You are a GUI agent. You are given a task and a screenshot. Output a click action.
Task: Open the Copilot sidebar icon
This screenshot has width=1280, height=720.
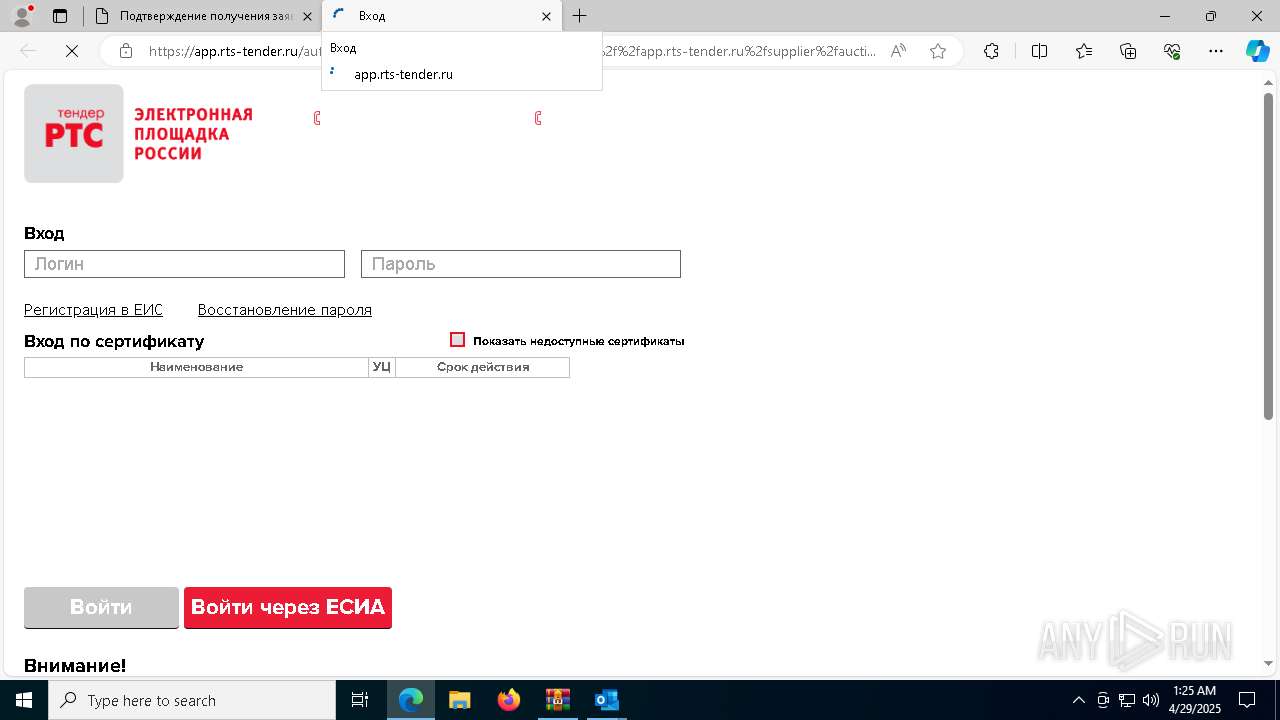[x=1257, y=51]
